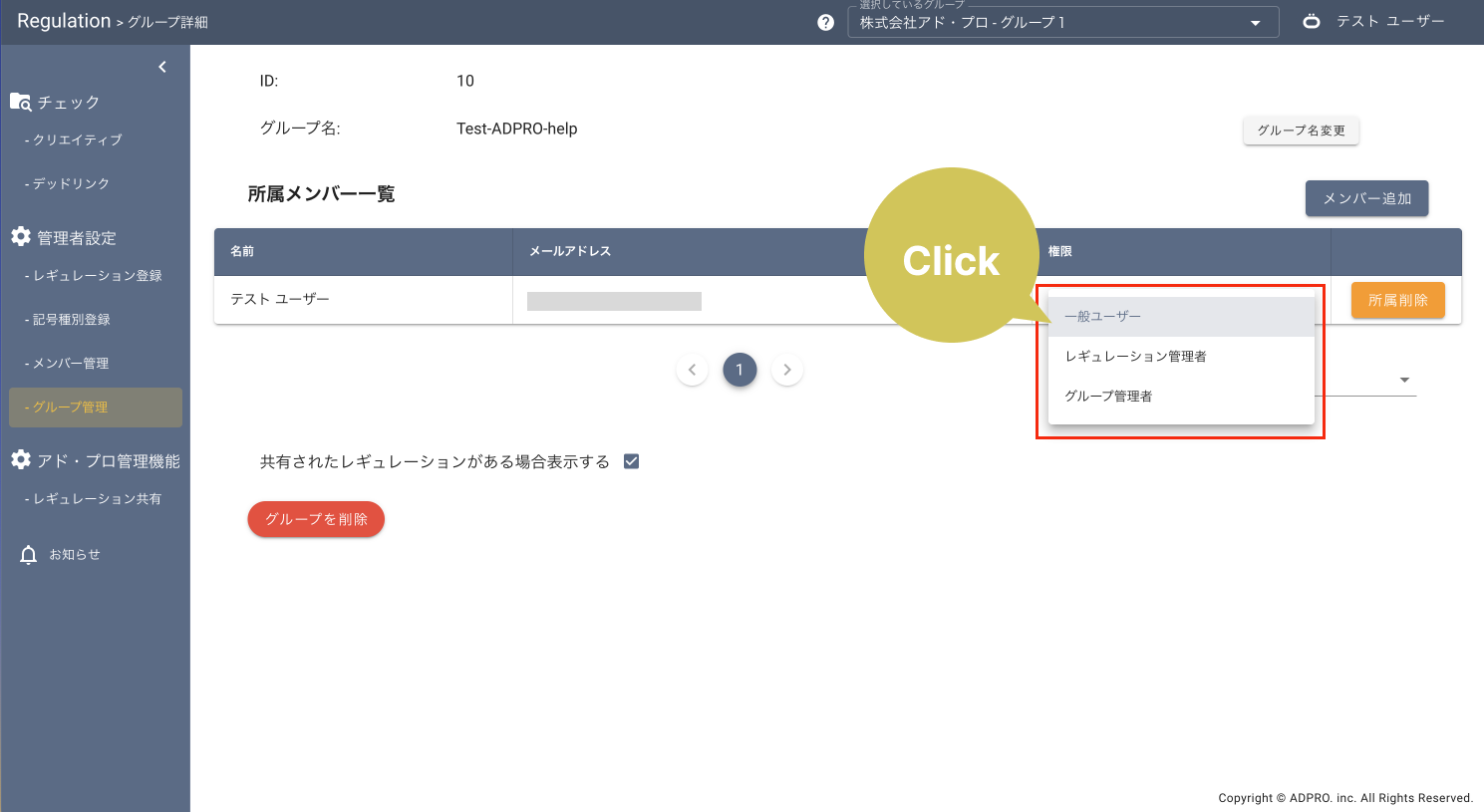Image resolution: width=1484 pixels, height=812 pixels.
Task: Click the orange 所属削除 button
Action: coord(1397,300)
